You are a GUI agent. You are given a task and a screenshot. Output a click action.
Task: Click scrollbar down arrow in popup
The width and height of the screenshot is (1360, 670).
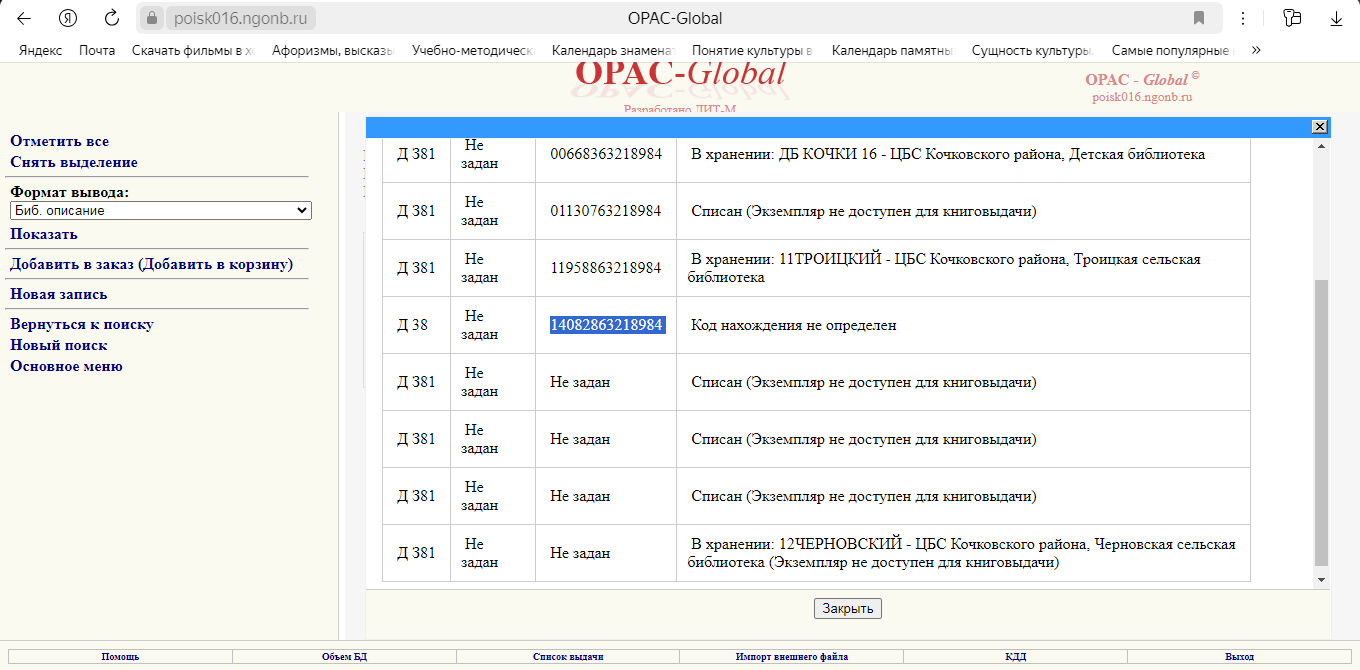1321,579
